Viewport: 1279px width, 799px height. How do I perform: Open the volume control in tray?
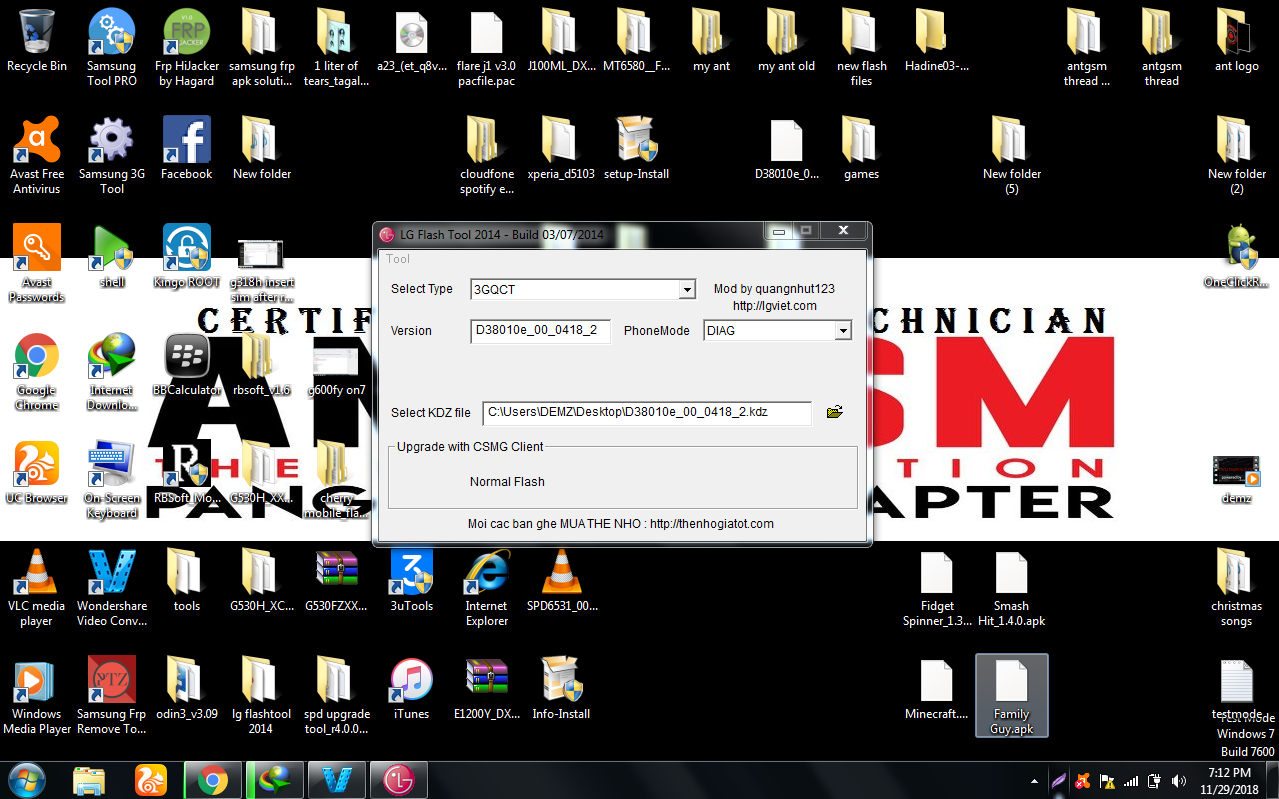click(1177, 780)
